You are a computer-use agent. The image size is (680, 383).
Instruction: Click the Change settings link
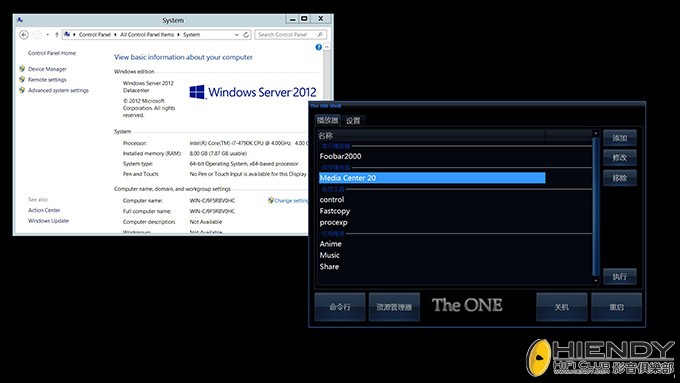pyautogui.click(x=291, y=200)
